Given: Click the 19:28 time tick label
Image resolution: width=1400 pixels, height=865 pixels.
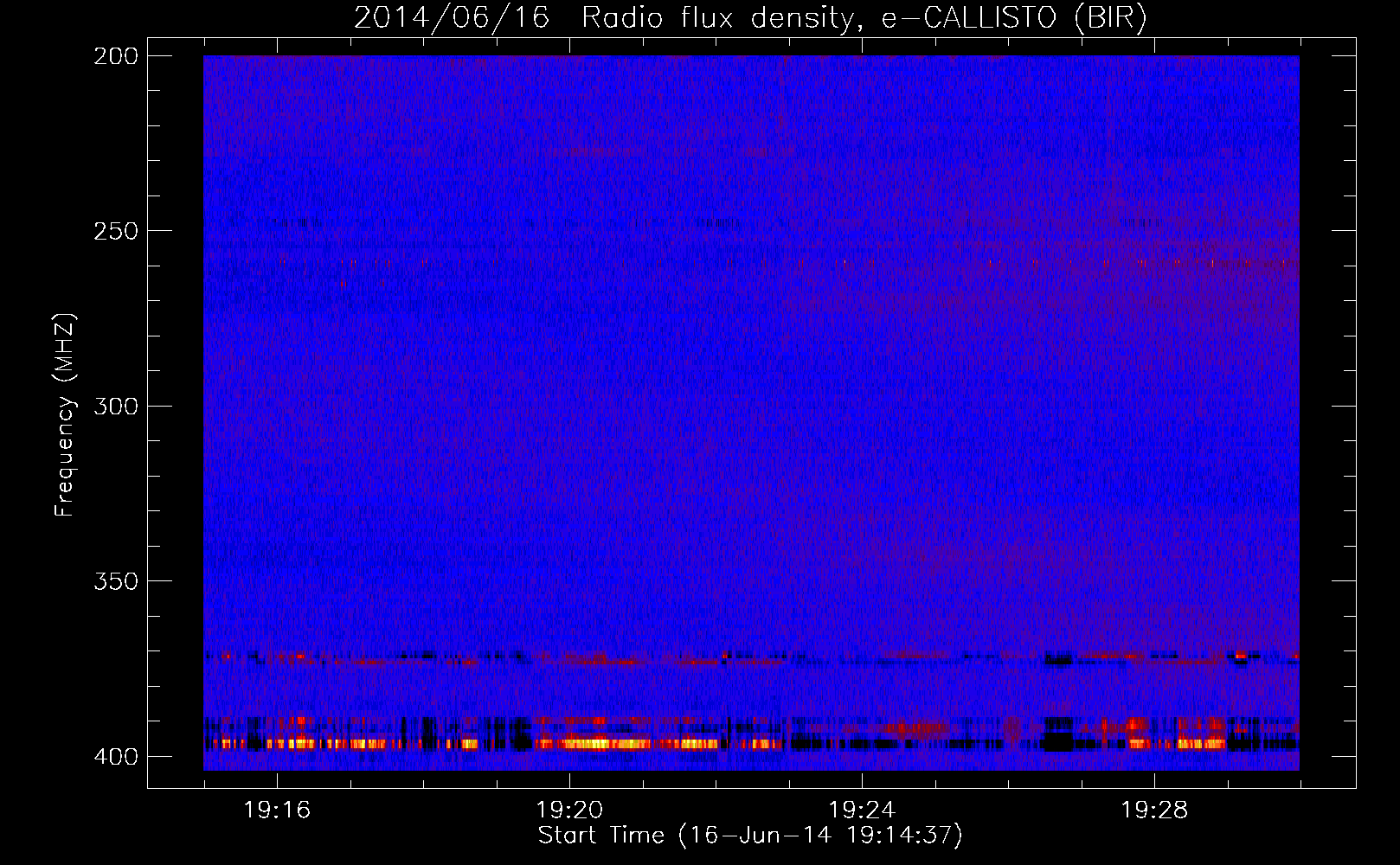Looking at the screenshot, I should [1154, 810].
